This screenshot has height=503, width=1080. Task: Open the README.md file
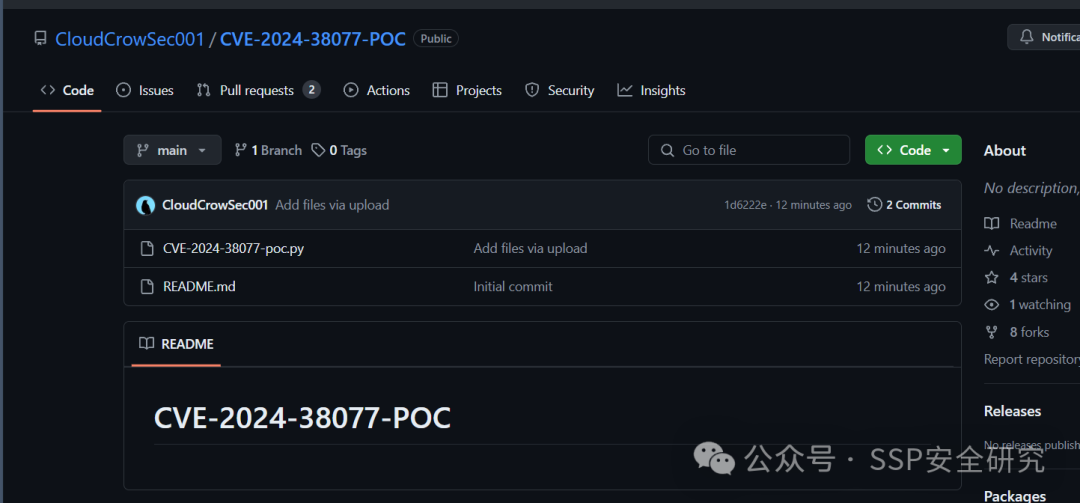[x=199, y=287]
